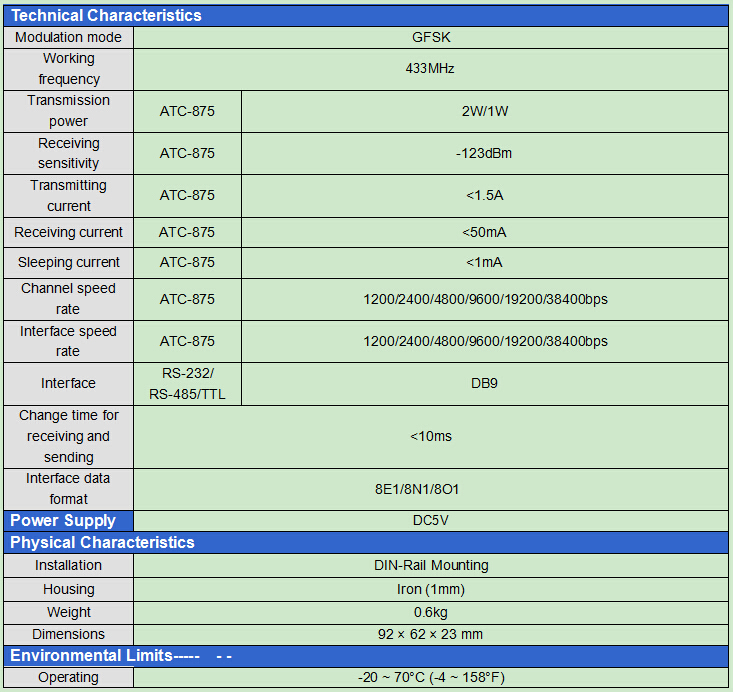Screen dimensions: 733x692
Task: Click the '0.6kg' value
Action: click(x=431, y=612)
